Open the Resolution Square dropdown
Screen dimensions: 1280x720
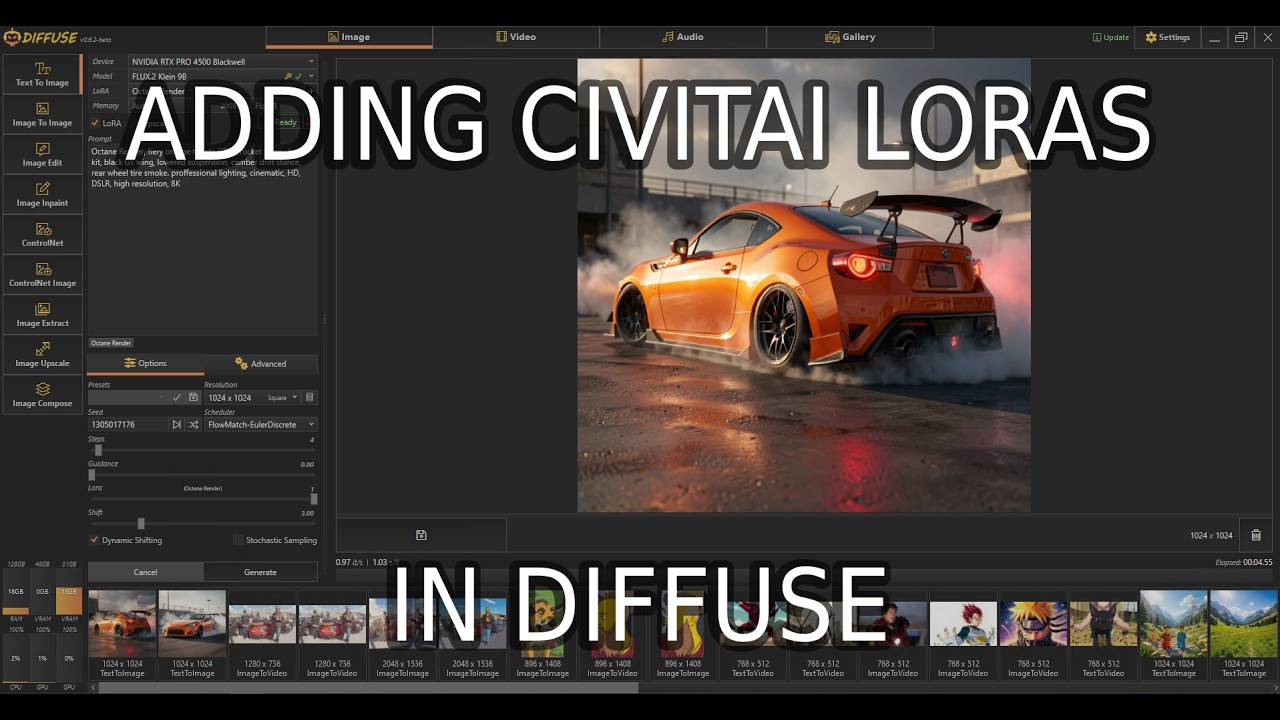[283, 397]
